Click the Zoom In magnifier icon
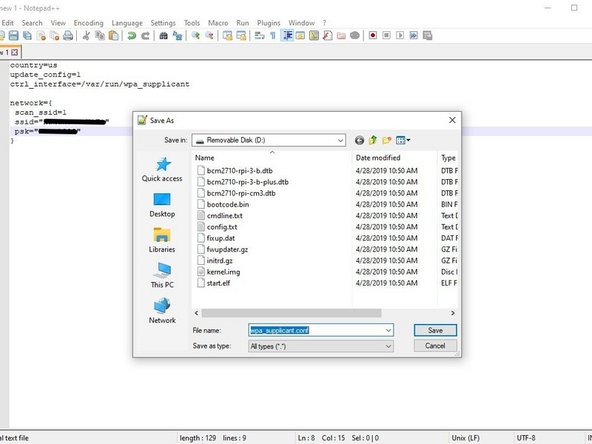The image size is (592, 444). tap(196, 35)
